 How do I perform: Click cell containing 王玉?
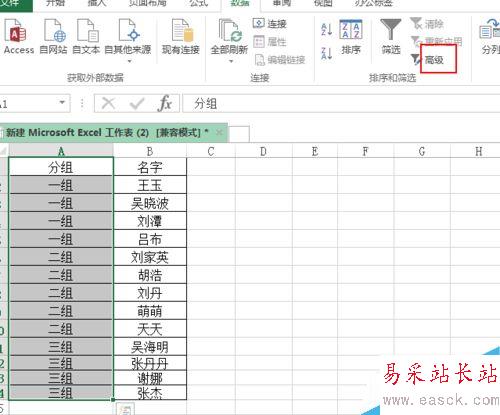150,185
